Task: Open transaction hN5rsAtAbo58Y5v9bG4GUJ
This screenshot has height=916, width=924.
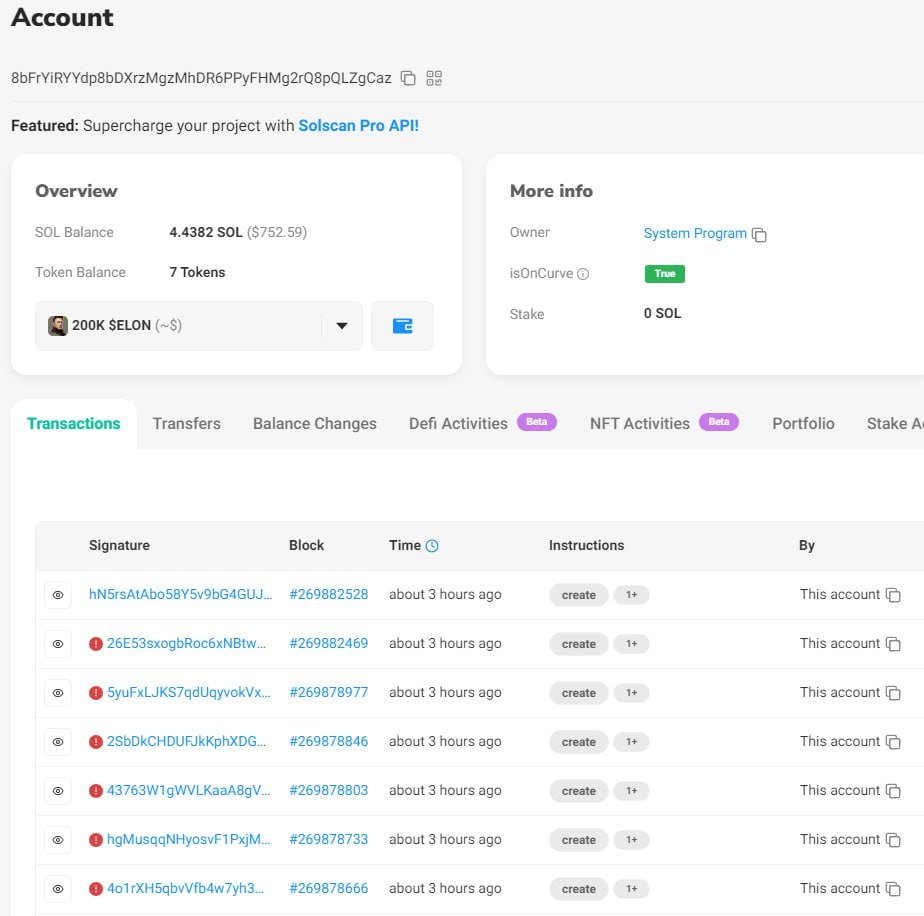Action: point(180,594)
